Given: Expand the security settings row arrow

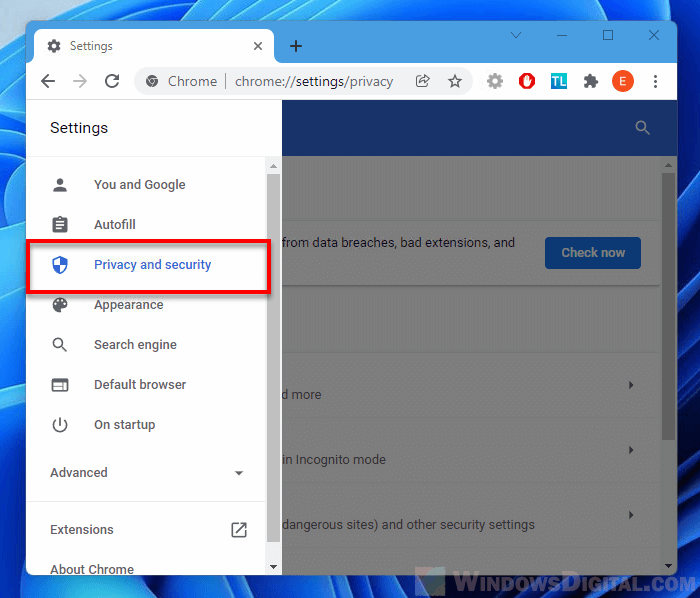Looking at the screenshot, I should [631, 515].
